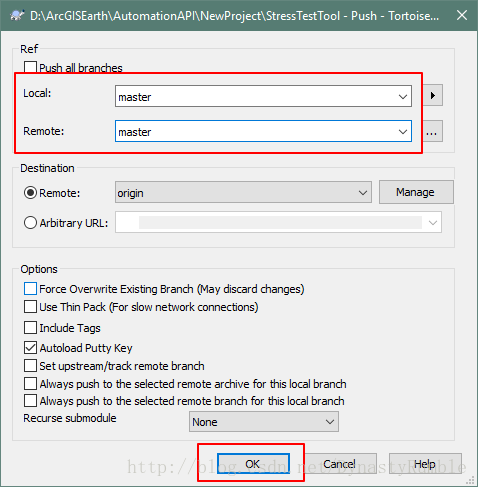Image resolution: width=478 pixels, height=487 pixels.
Task: Click the resize grip at dialog corner
Action: [470, 480]
